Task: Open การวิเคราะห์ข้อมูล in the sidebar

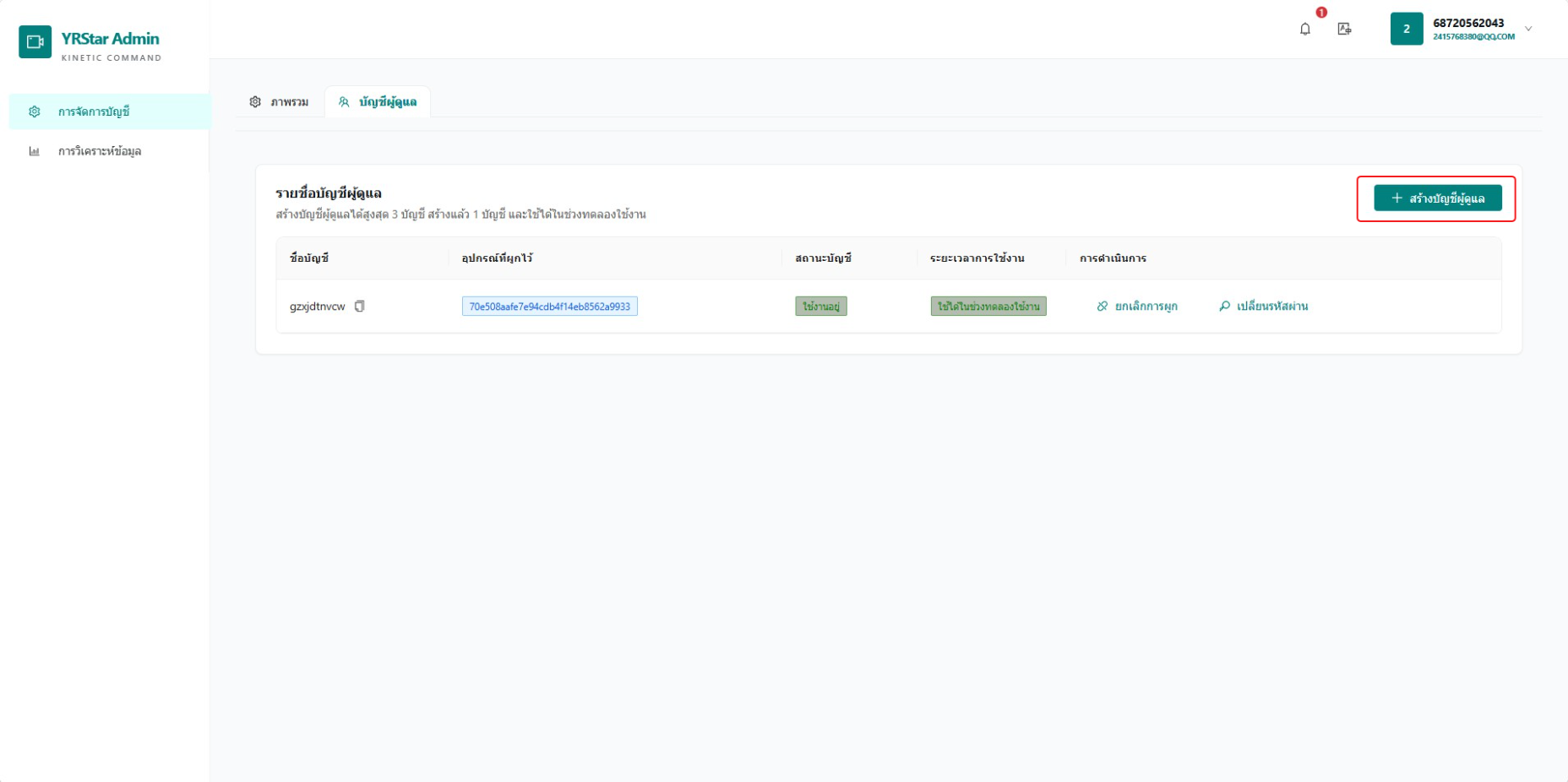Action: (x=109, y=151)
